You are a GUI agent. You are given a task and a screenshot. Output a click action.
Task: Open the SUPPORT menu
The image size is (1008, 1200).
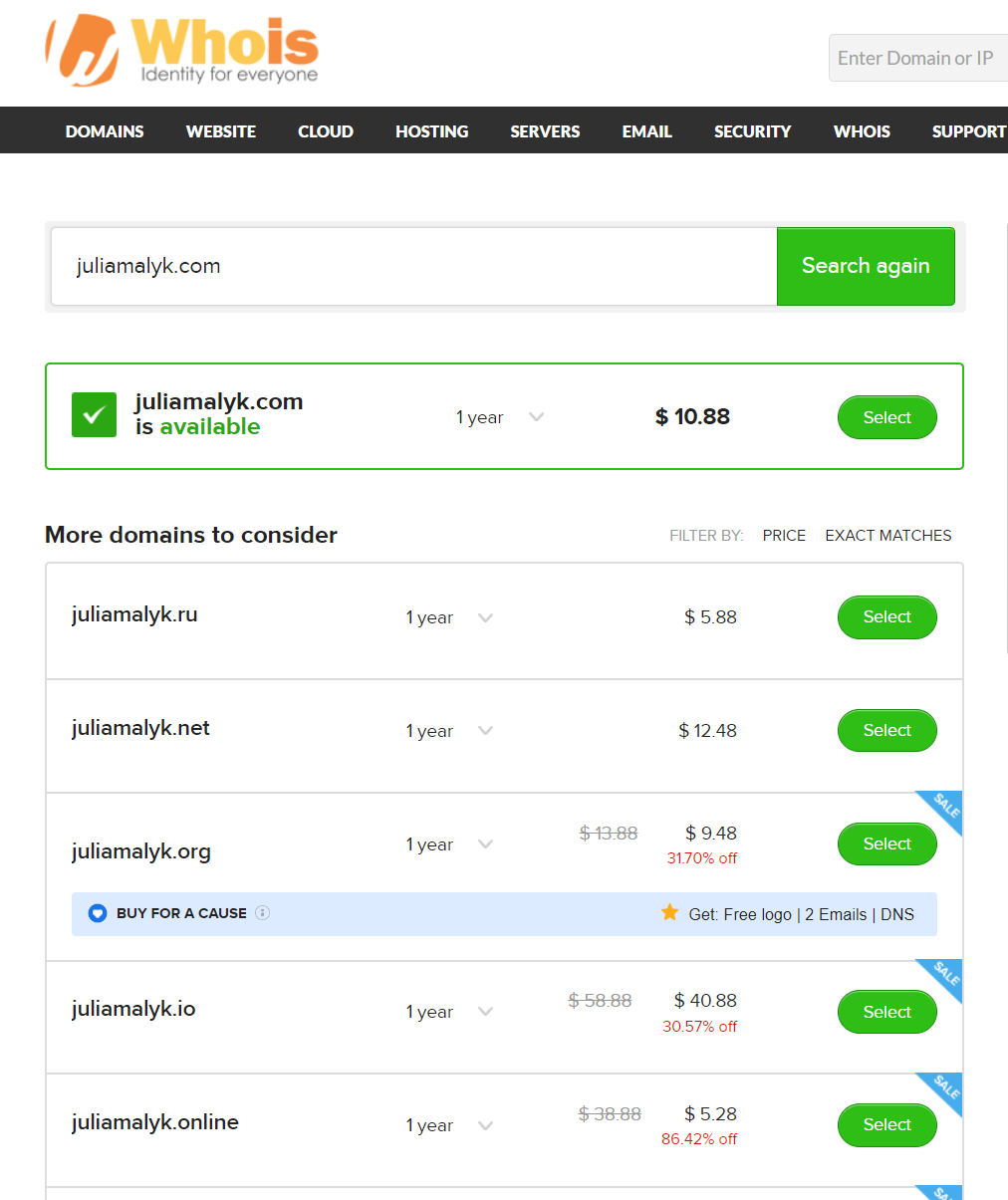[969, 131]
